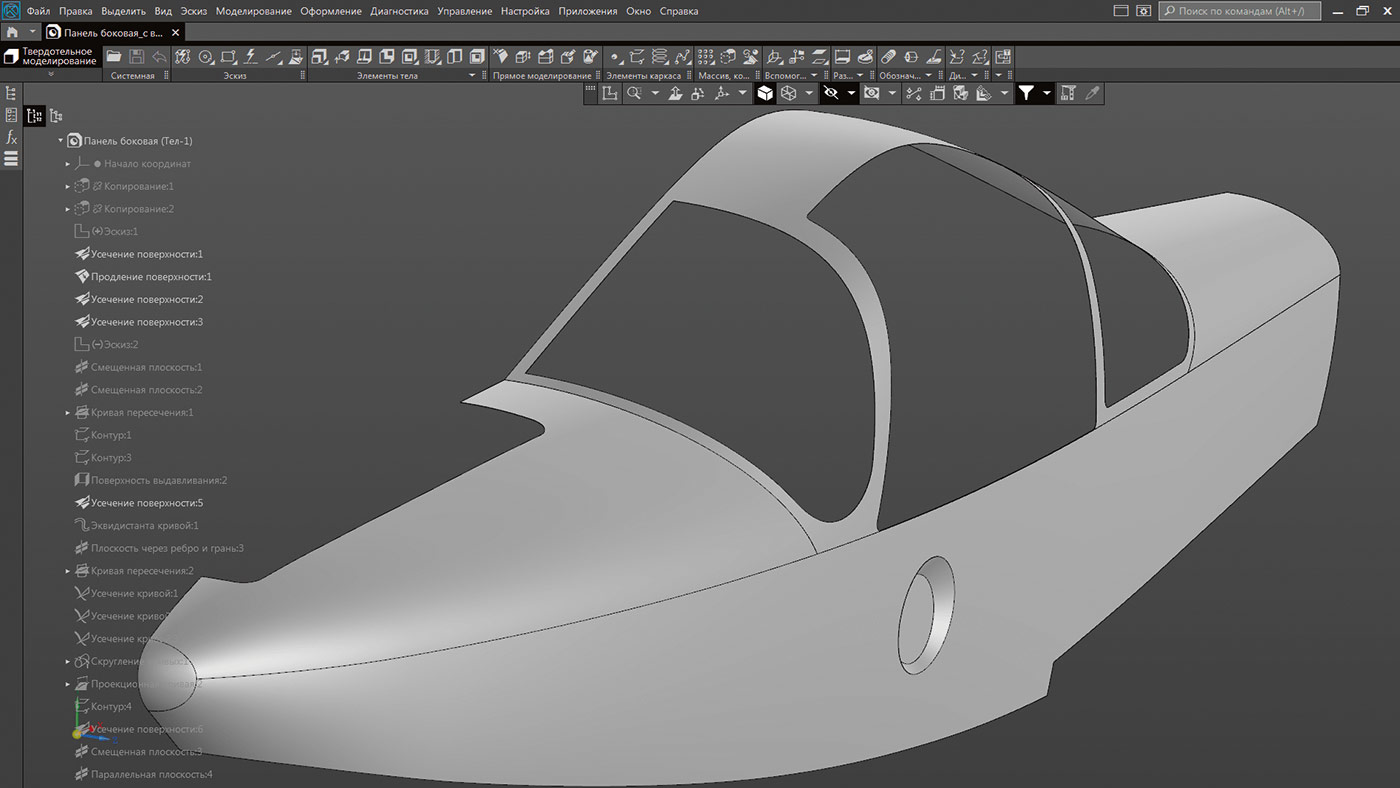Screen dimensions: 1400x788
Task: Select the Circle sketch tool
Action: tap(205, 57)
